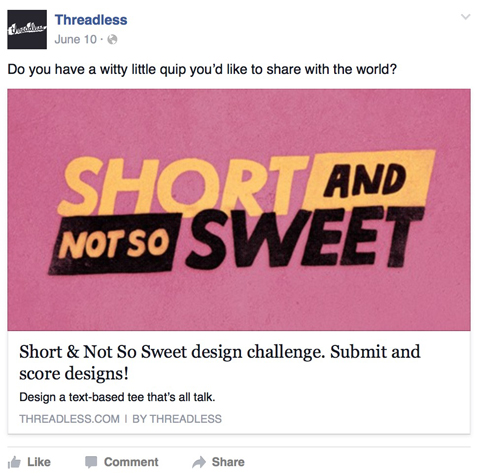
Task: Click the Share label under the post
Action: click(x=228, y=462)
